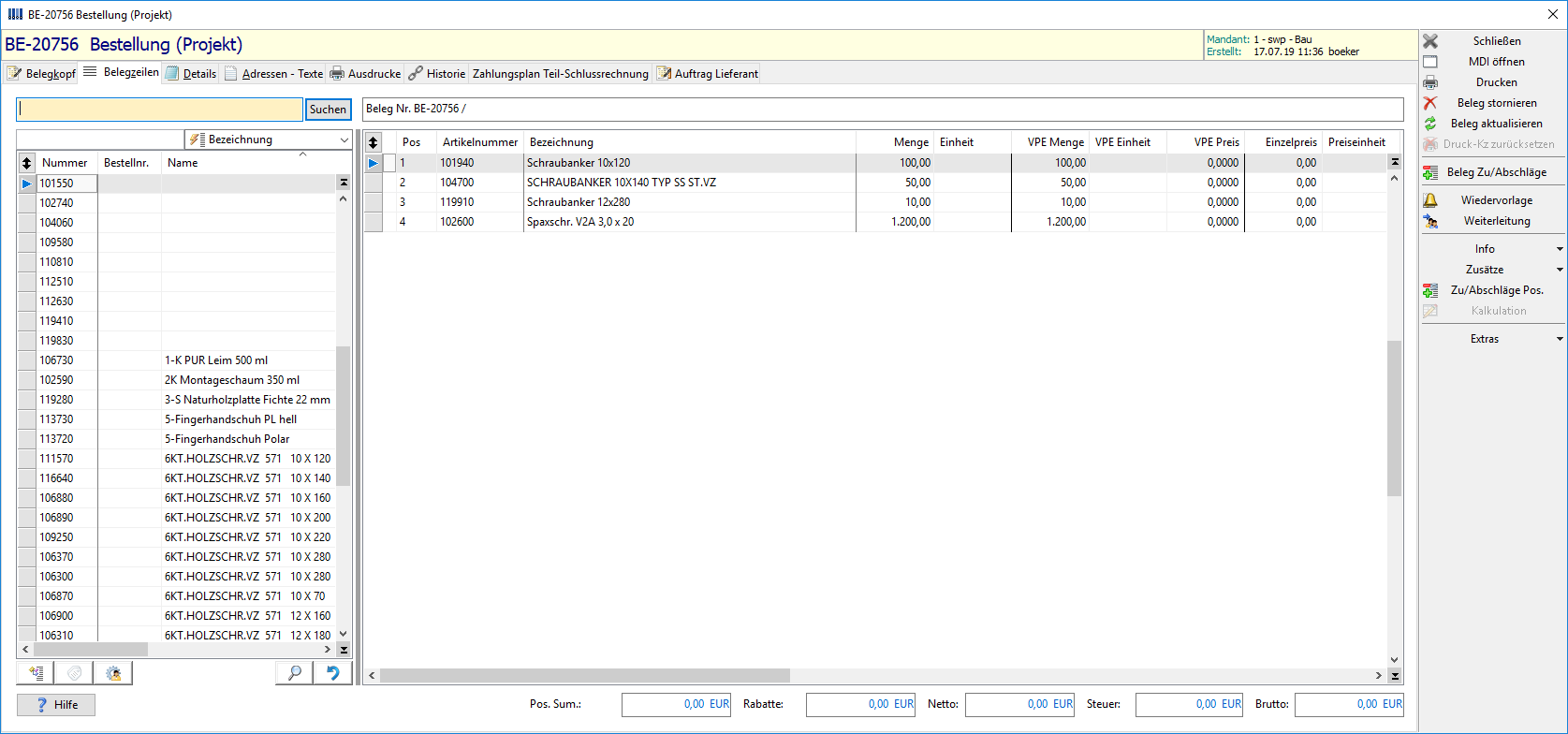Jump to top of positions table
This screenshot has width=1568, height=734.
tap(1395, 162)
